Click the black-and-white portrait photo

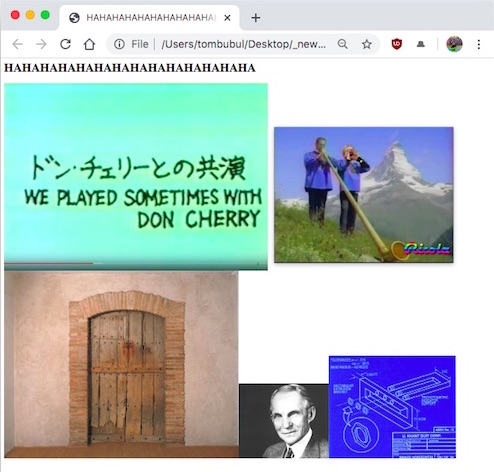click(284, 421)
